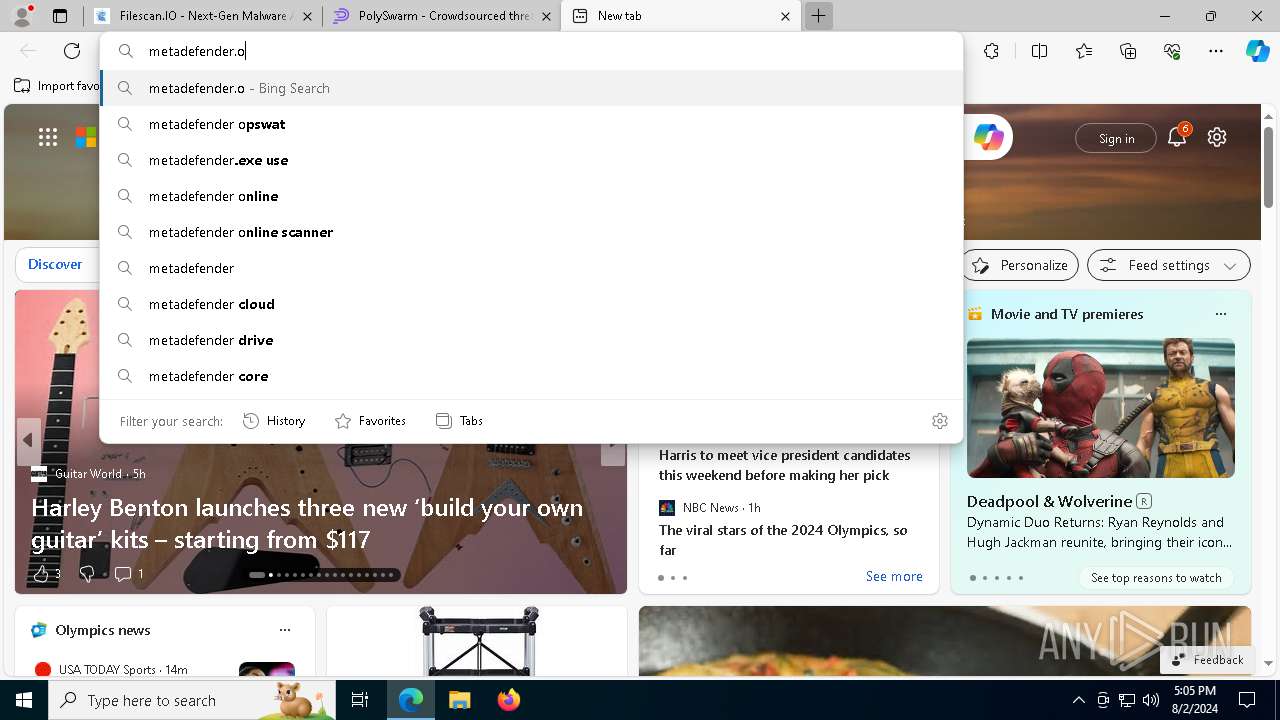The width and height of the screenshot is (1280, 720).
Task: Pick 'metadefender cloud' suggestion
Action: pyautogui.click(x=531, y=304)
